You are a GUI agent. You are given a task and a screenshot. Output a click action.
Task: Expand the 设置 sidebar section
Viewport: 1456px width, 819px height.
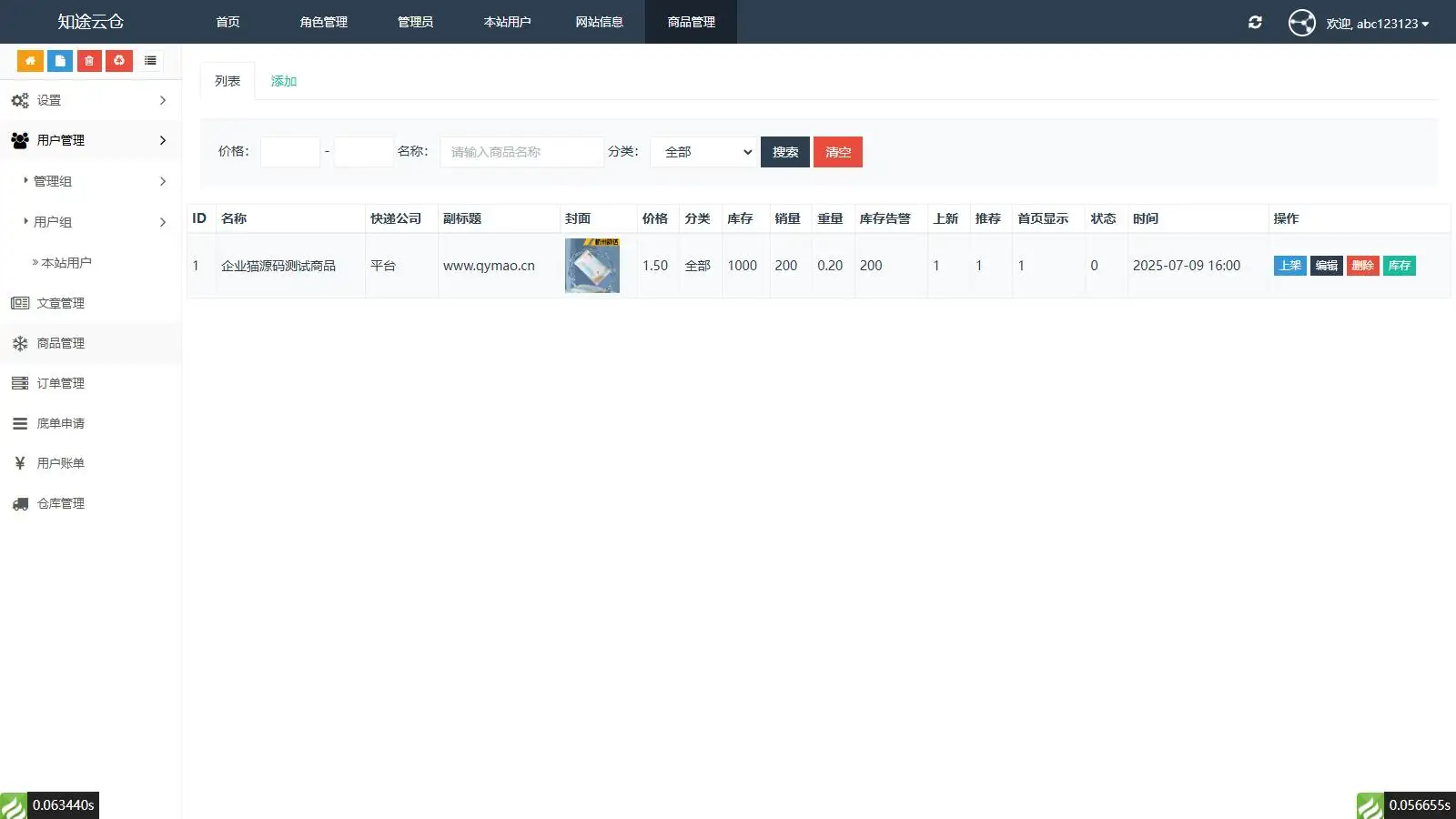point(91,100)
